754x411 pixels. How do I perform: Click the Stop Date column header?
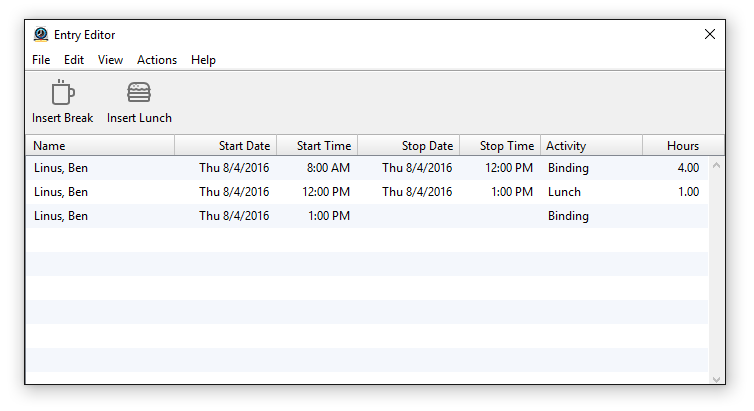409,146
